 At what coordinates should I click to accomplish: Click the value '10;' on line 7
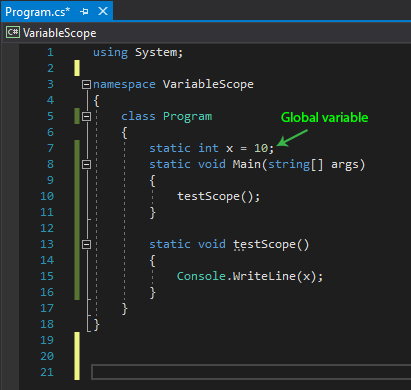click(264, 148)
